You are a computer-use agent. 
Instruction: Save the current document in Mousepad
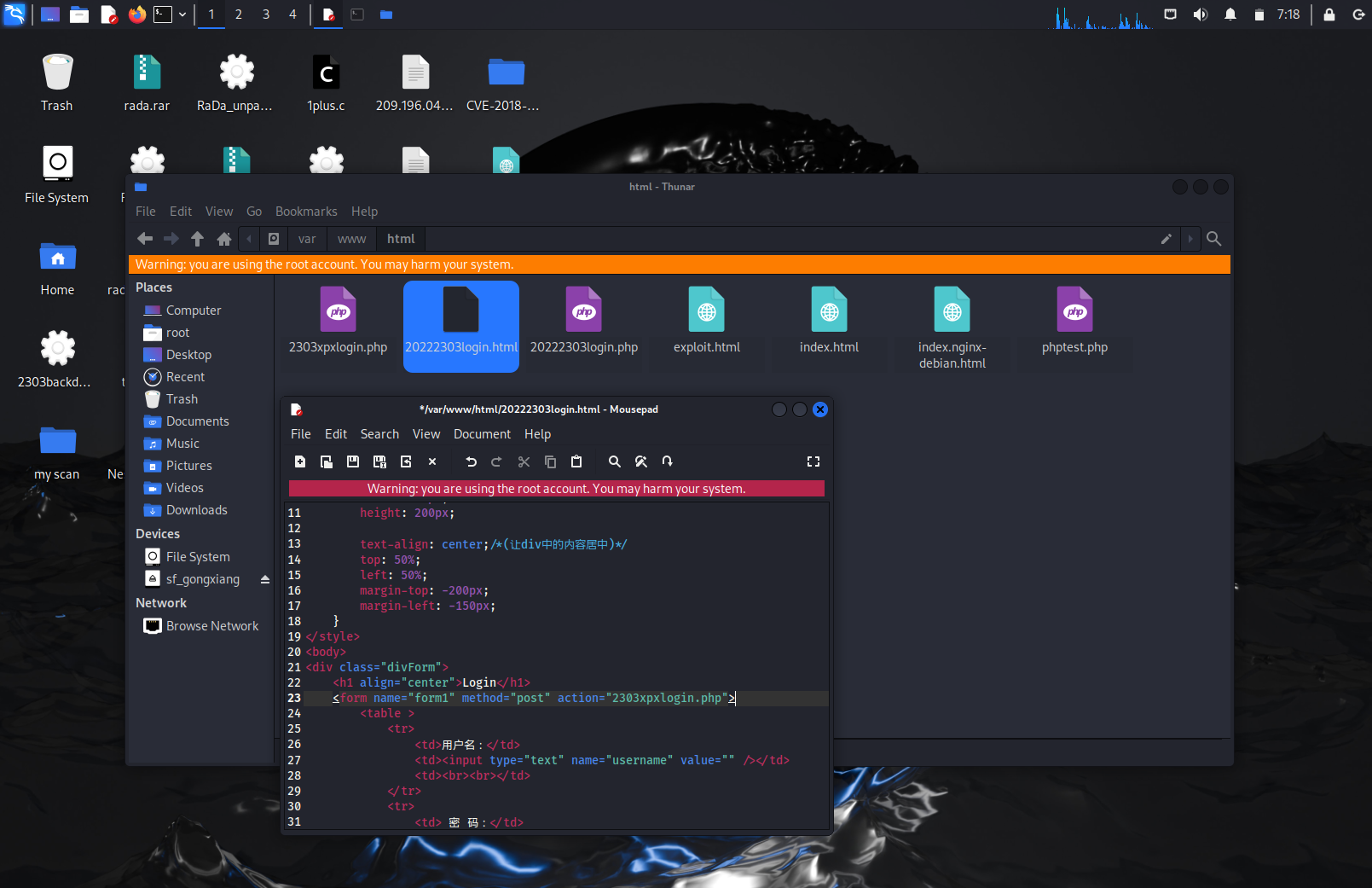(353, 461)
